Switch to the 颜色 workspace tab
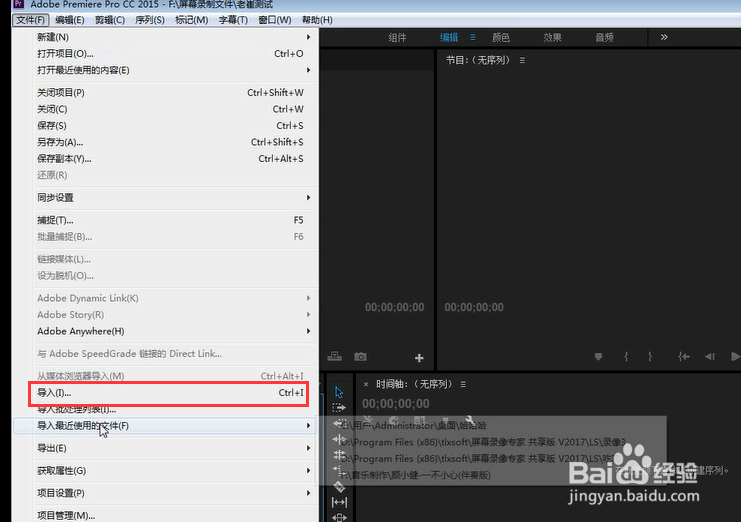 point(500,37)
